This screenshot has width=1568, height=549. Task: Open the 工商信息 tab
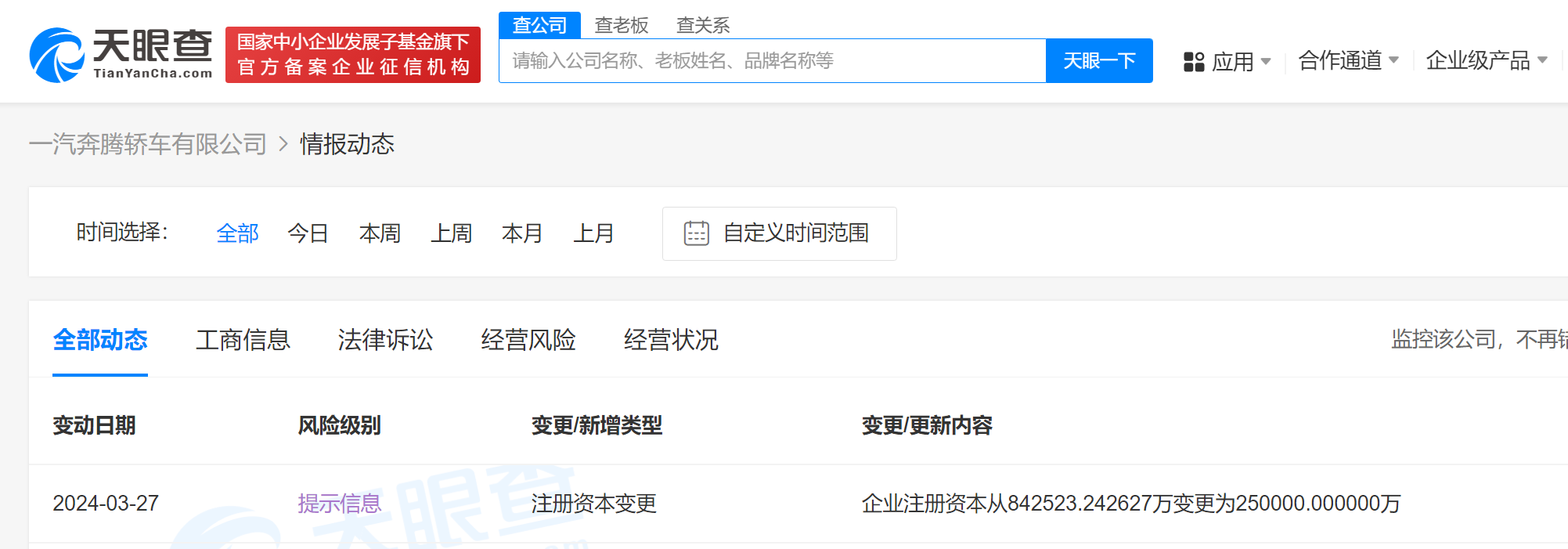[243, 340]
